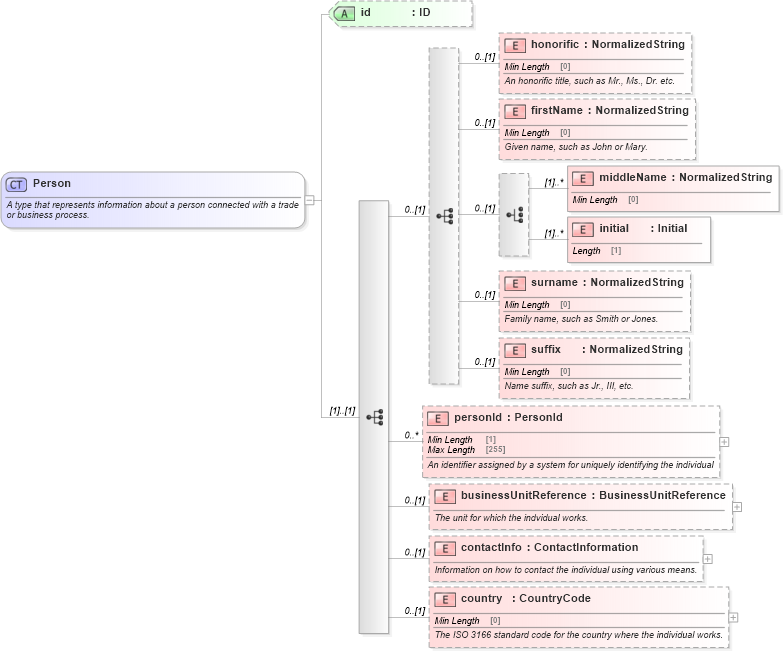Expand the businessUnitReference element

pyautogui.click(x=737, y=507)
